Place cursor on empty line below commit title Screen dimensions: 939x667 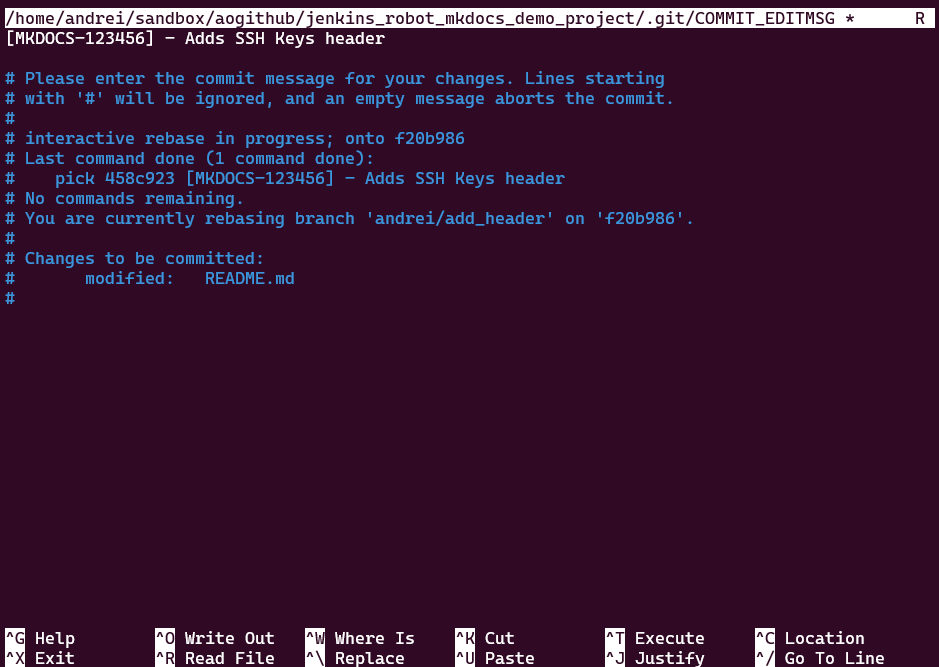(x=470, y=59)
